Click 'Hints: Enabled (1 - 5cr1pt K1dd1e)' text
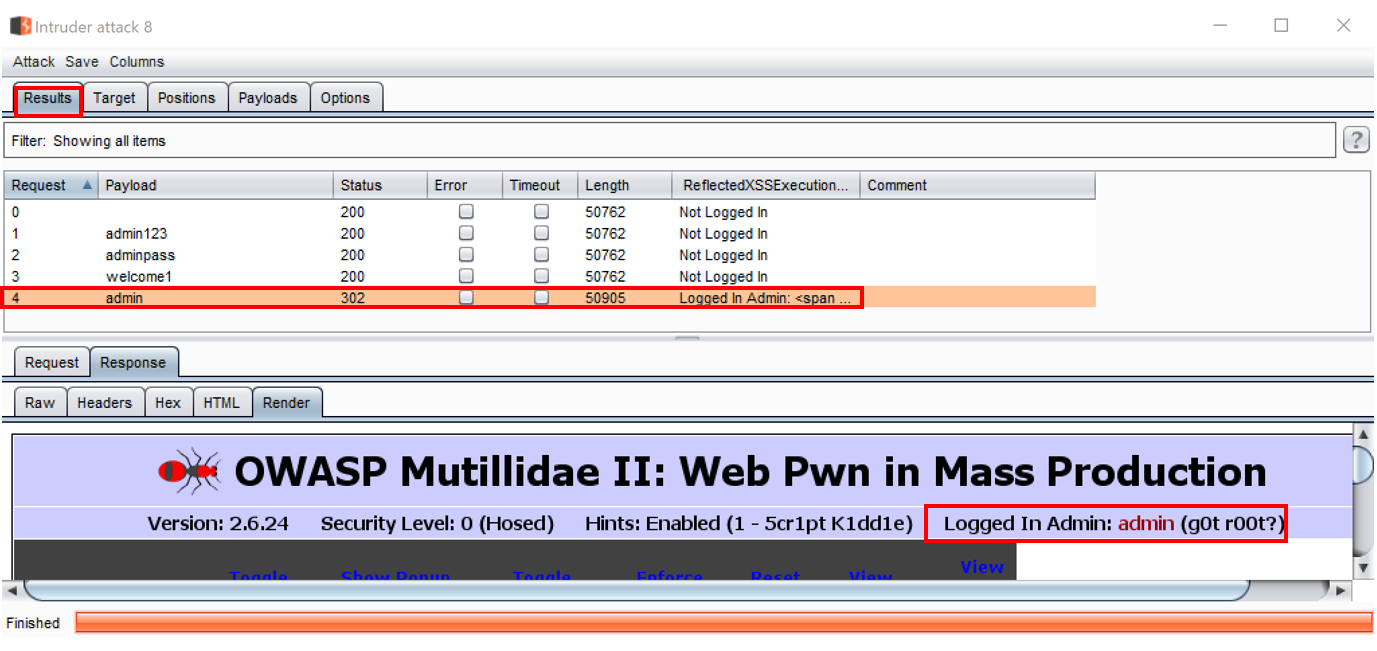The width and height of the screenshot is (1377, 651). (x=749, y=523)
